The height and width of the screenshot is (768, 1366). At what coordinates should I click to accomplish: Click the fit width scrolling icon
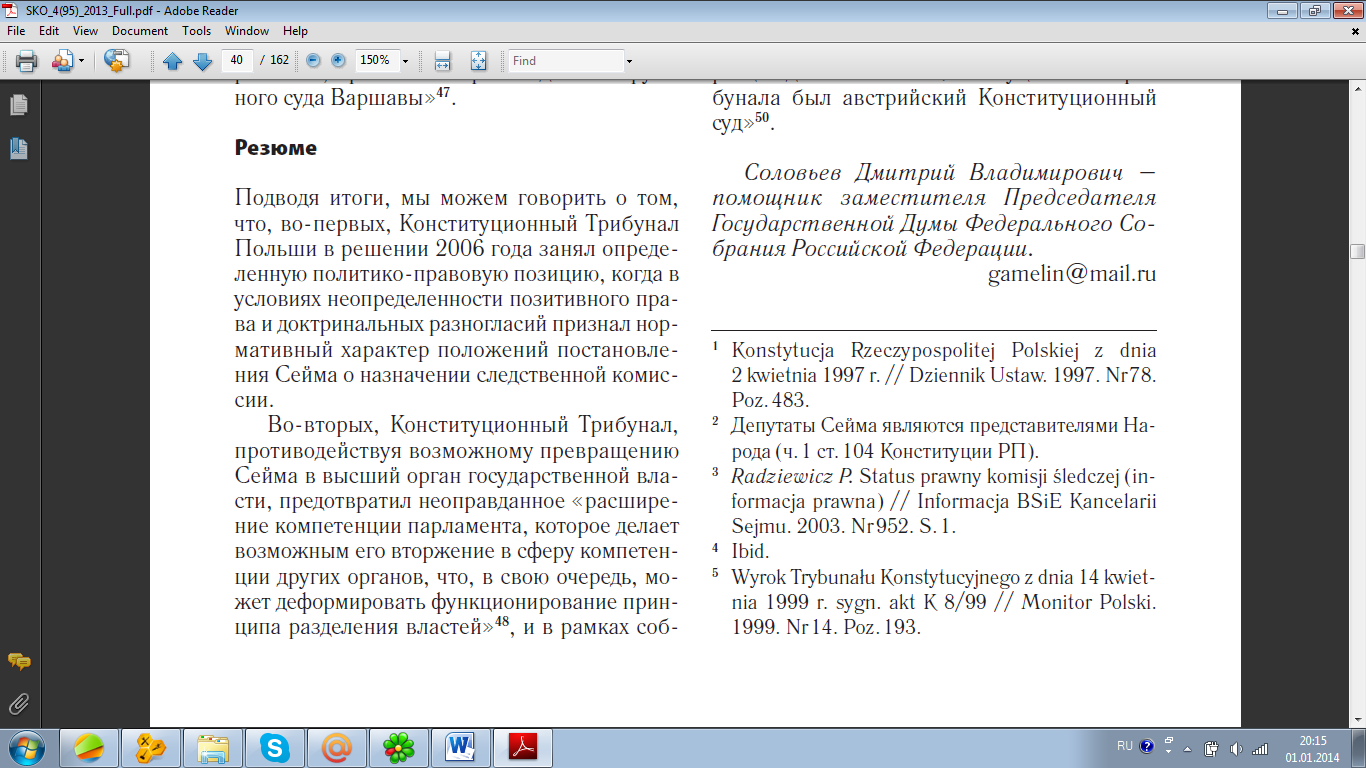click(x=443, y=61)
